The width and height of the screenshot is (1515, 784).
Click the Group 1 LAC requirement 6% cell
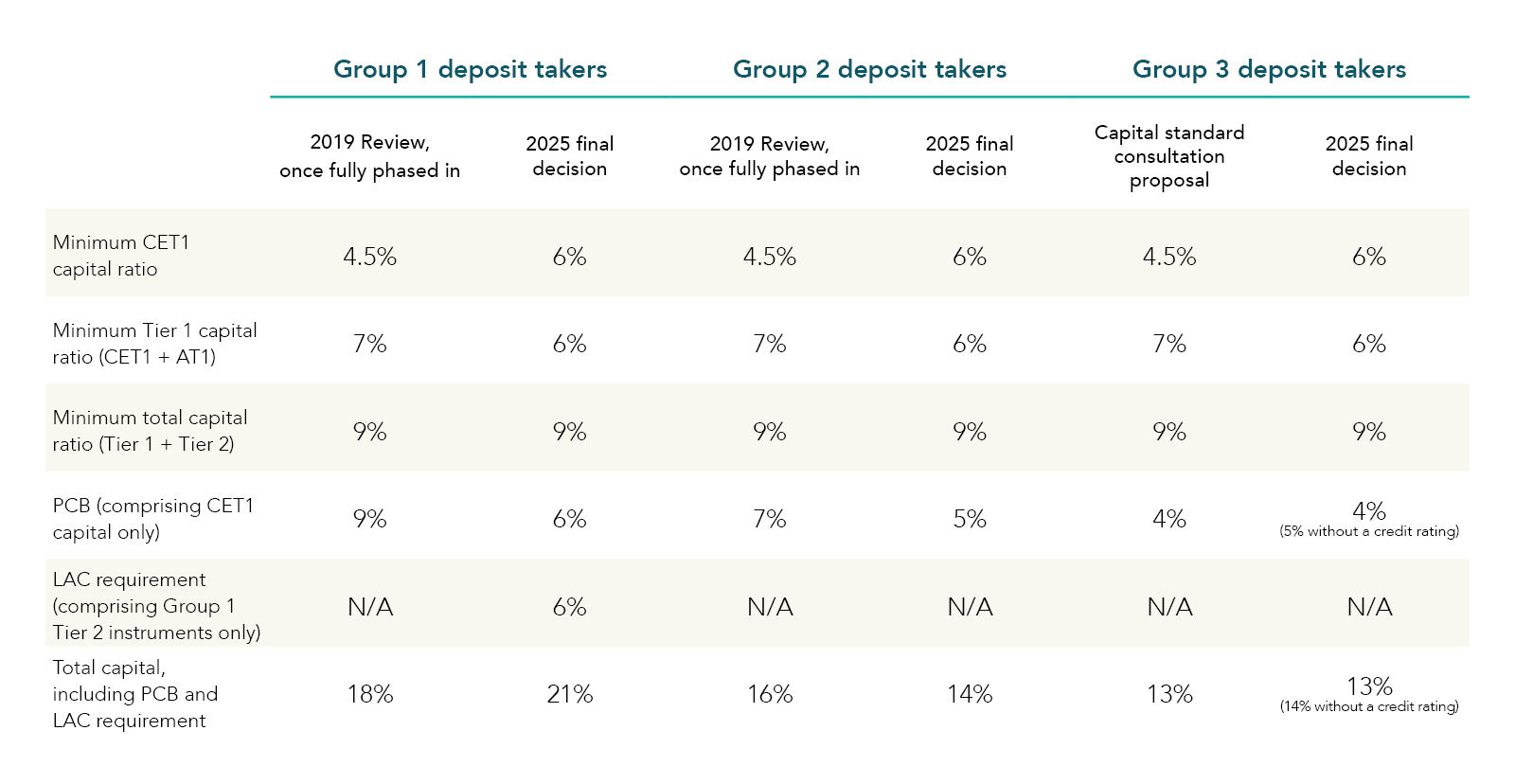click(570, 607)
